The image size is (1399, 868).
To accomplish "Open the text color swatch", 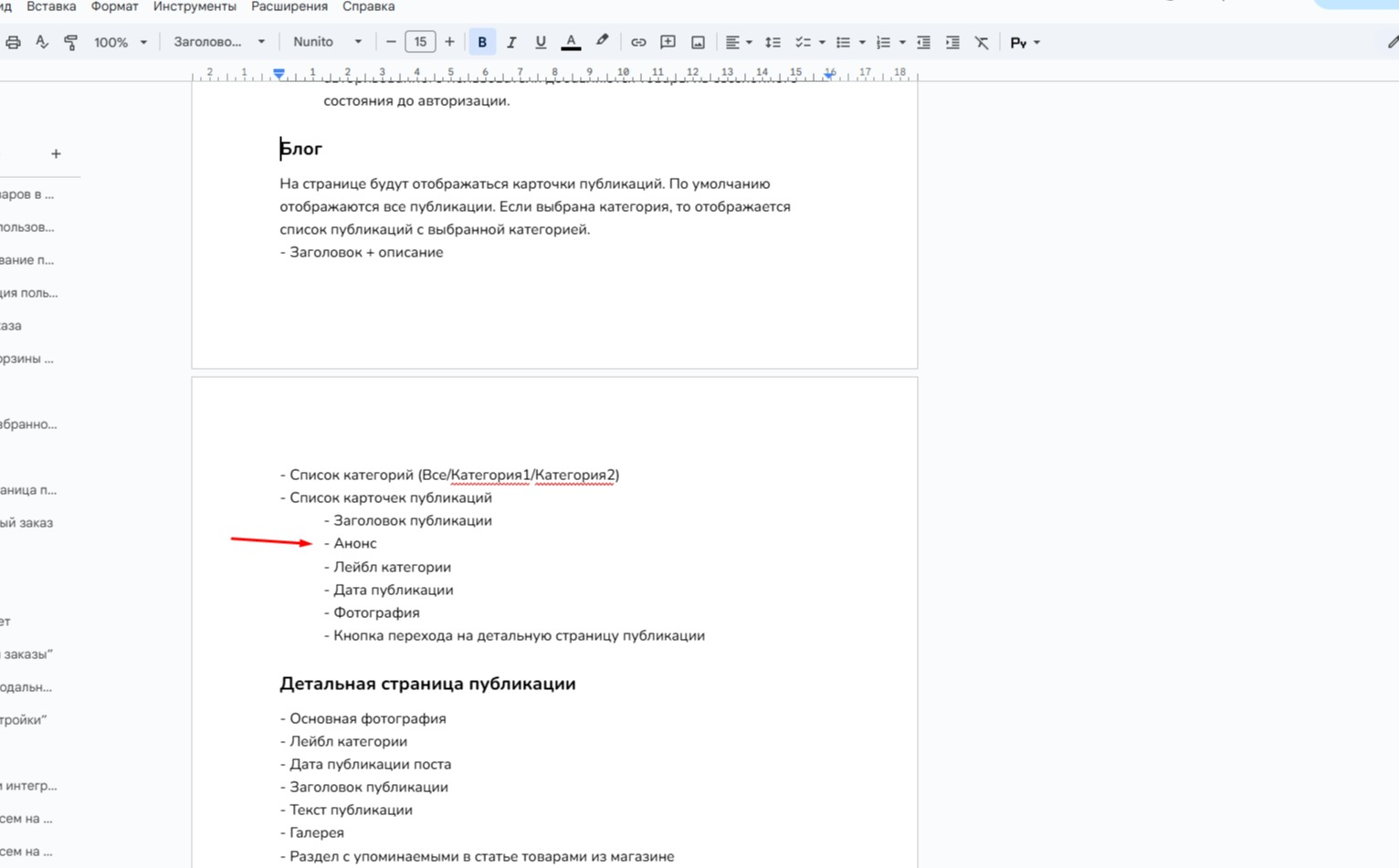I will click(x=570, y=42).
